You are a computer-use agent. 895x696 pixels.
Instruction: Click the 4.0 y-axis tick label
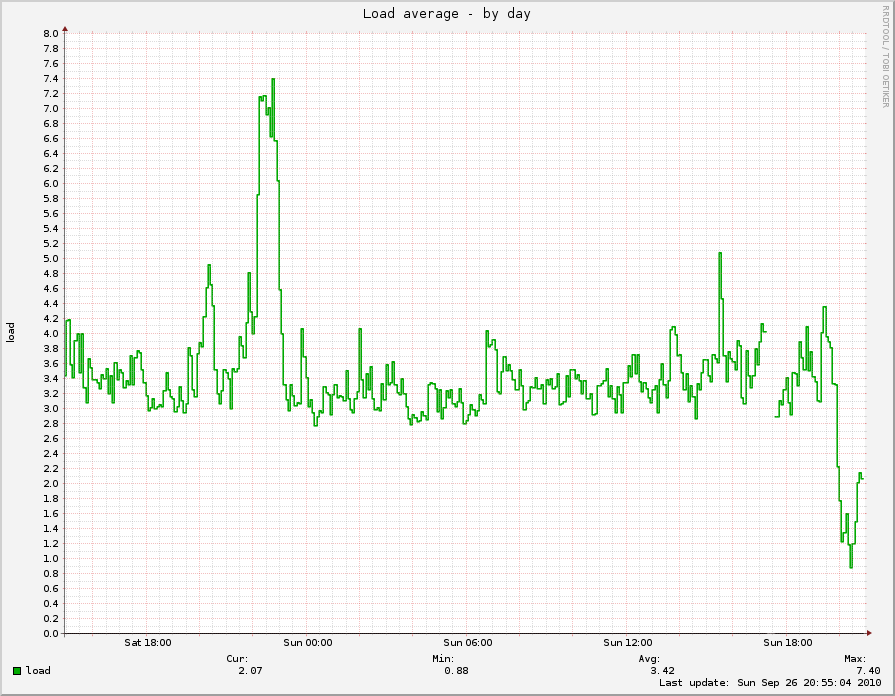[51, 334]
